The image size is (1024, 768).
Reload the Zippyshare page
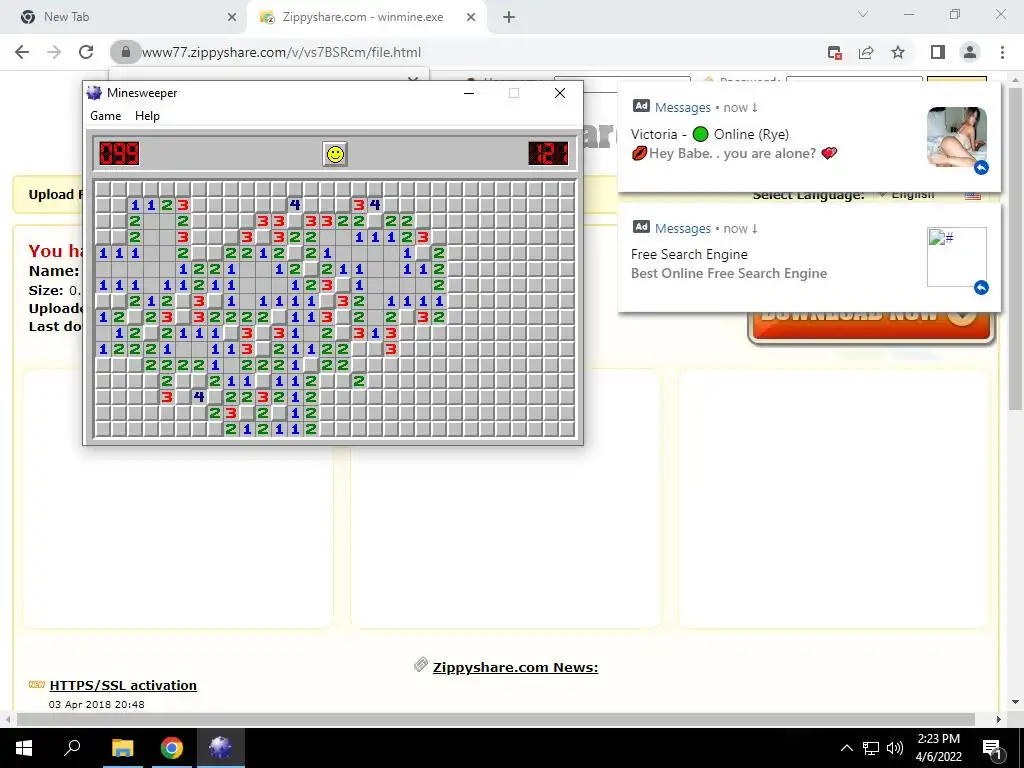point(86,52)
